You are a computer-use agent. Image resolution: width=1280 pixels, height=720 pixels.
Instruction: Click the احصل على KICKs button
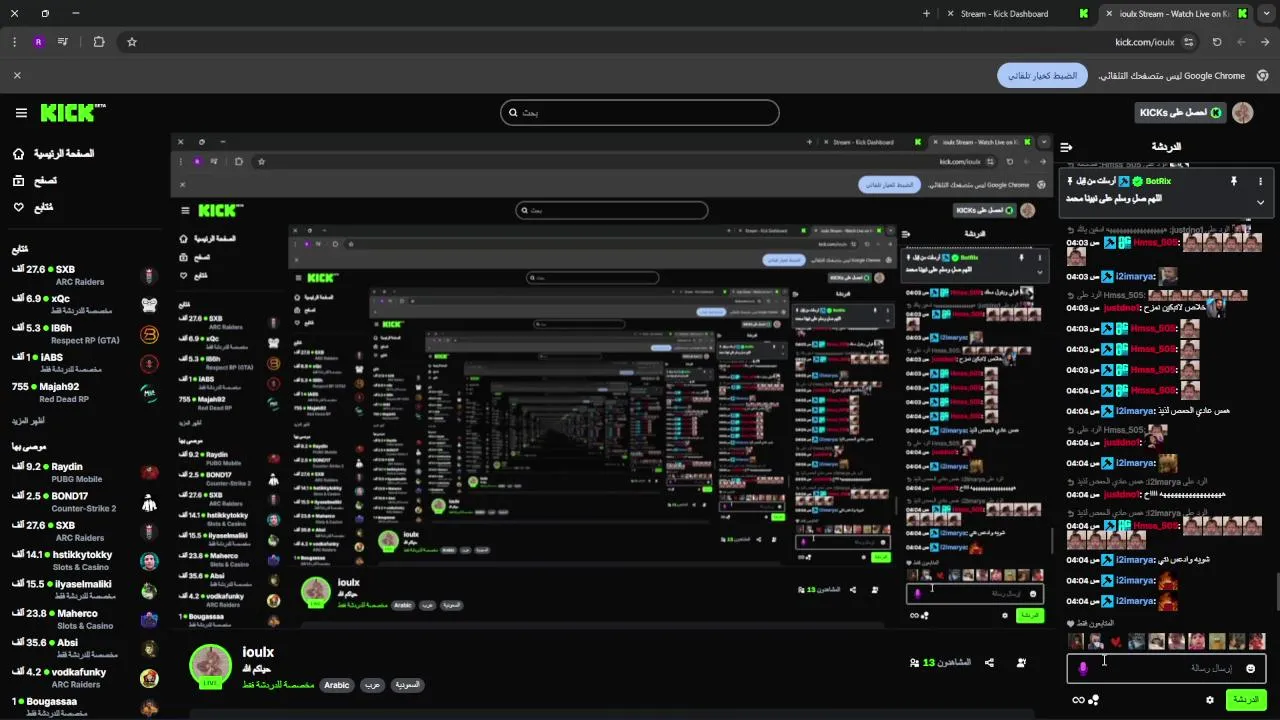point(1181,113)
